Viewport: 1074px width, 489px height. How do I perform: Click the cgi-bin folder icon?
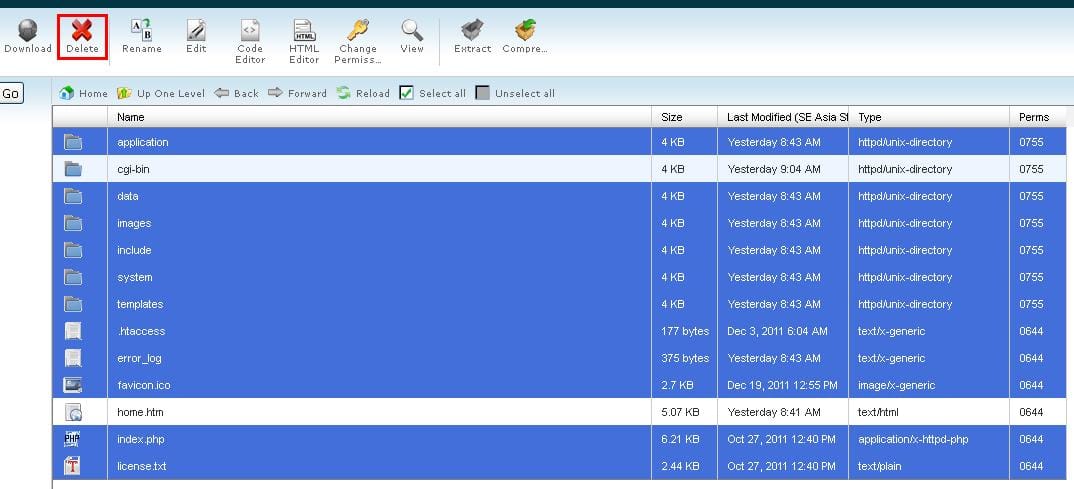73,169
